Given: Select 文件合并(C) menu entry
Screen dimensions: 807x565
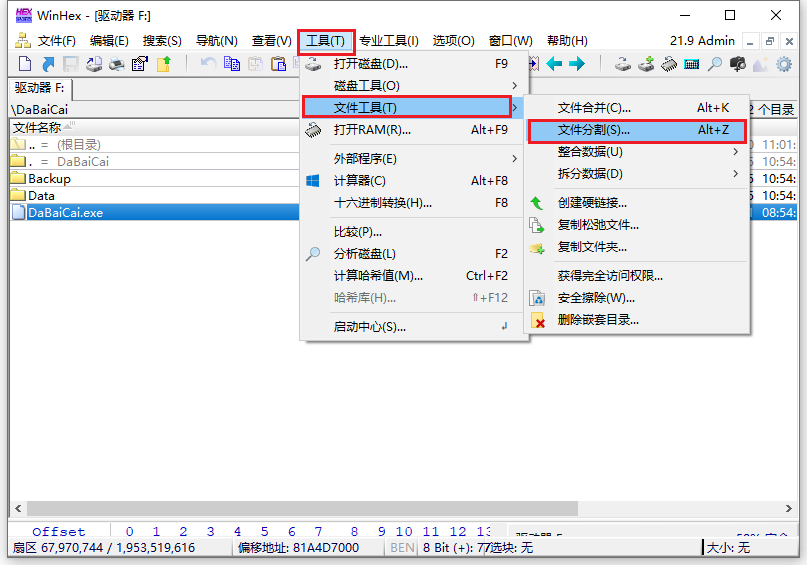Looking at the screenshot, I should [x=637, y=108].
